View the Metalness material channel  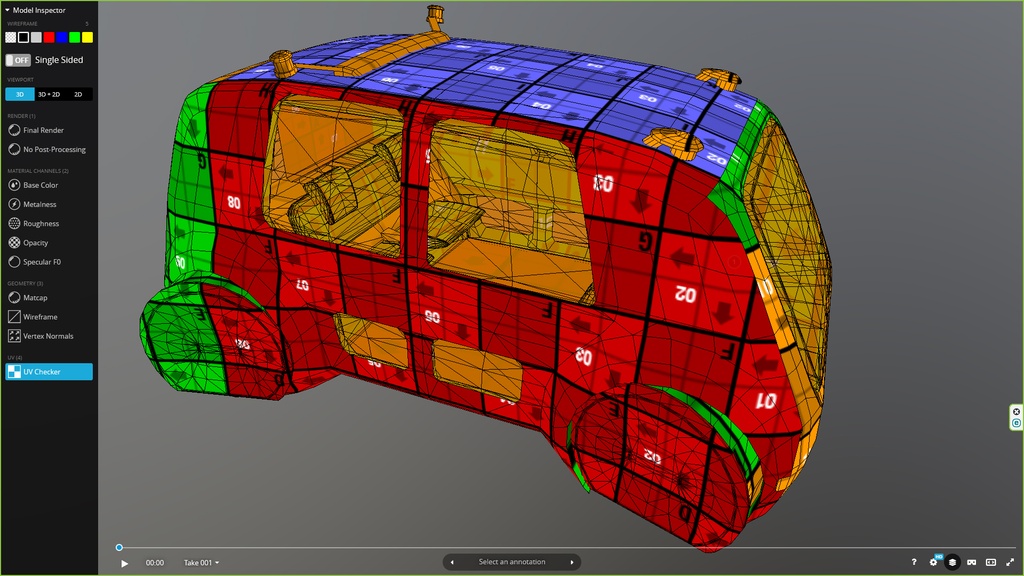[x=39, y=205]
